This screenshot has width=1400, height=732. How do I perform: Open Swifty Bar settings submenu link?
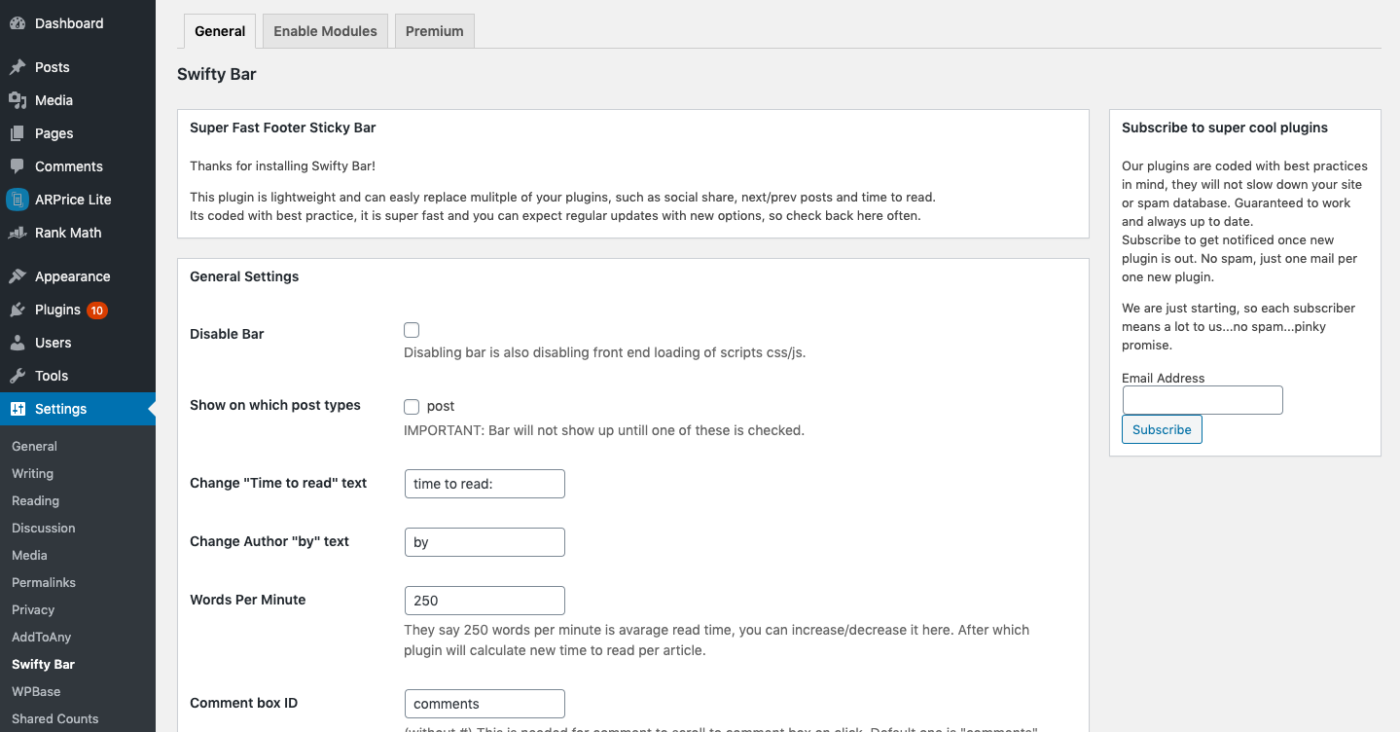pyautogui.click(x=43, y=664)
